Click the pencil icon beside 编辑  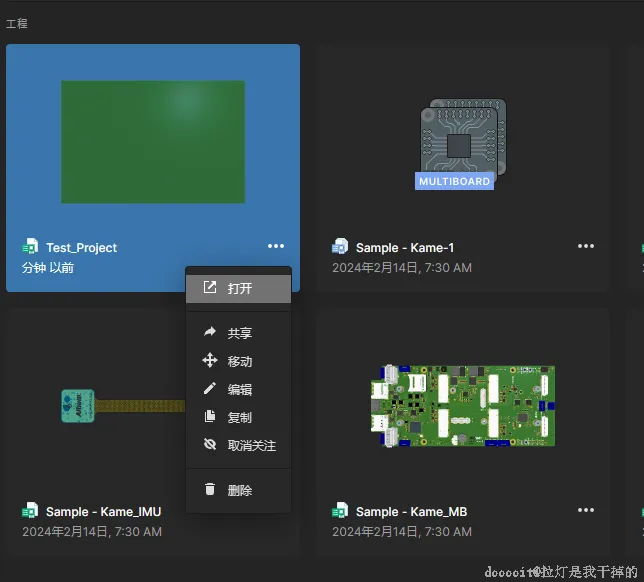click(x=210, y=388)
